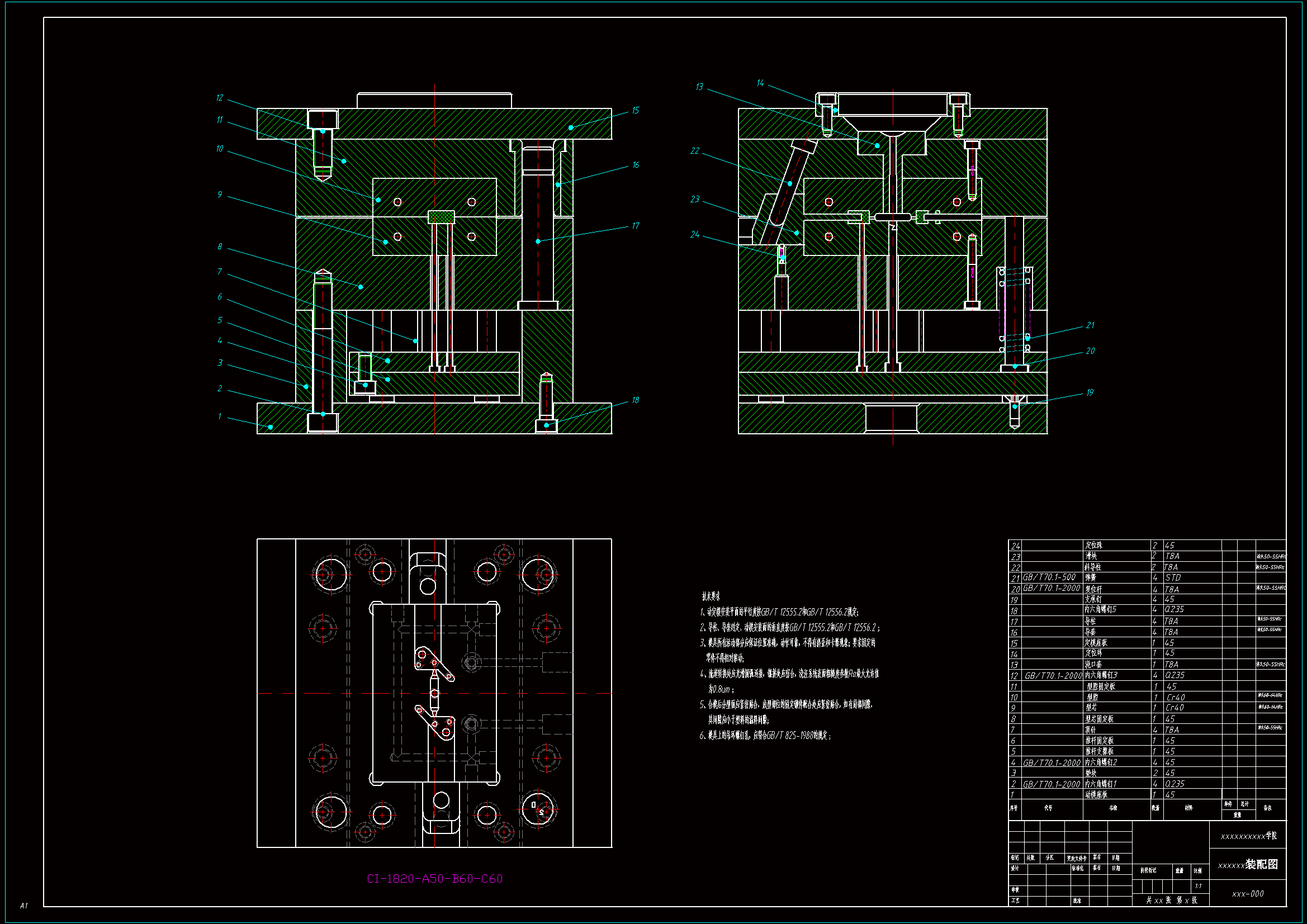1307x924 pixels.
Task: Select the xxx-000 drawing number cell
Action: pyautogui.click(x=1247, y=894)
